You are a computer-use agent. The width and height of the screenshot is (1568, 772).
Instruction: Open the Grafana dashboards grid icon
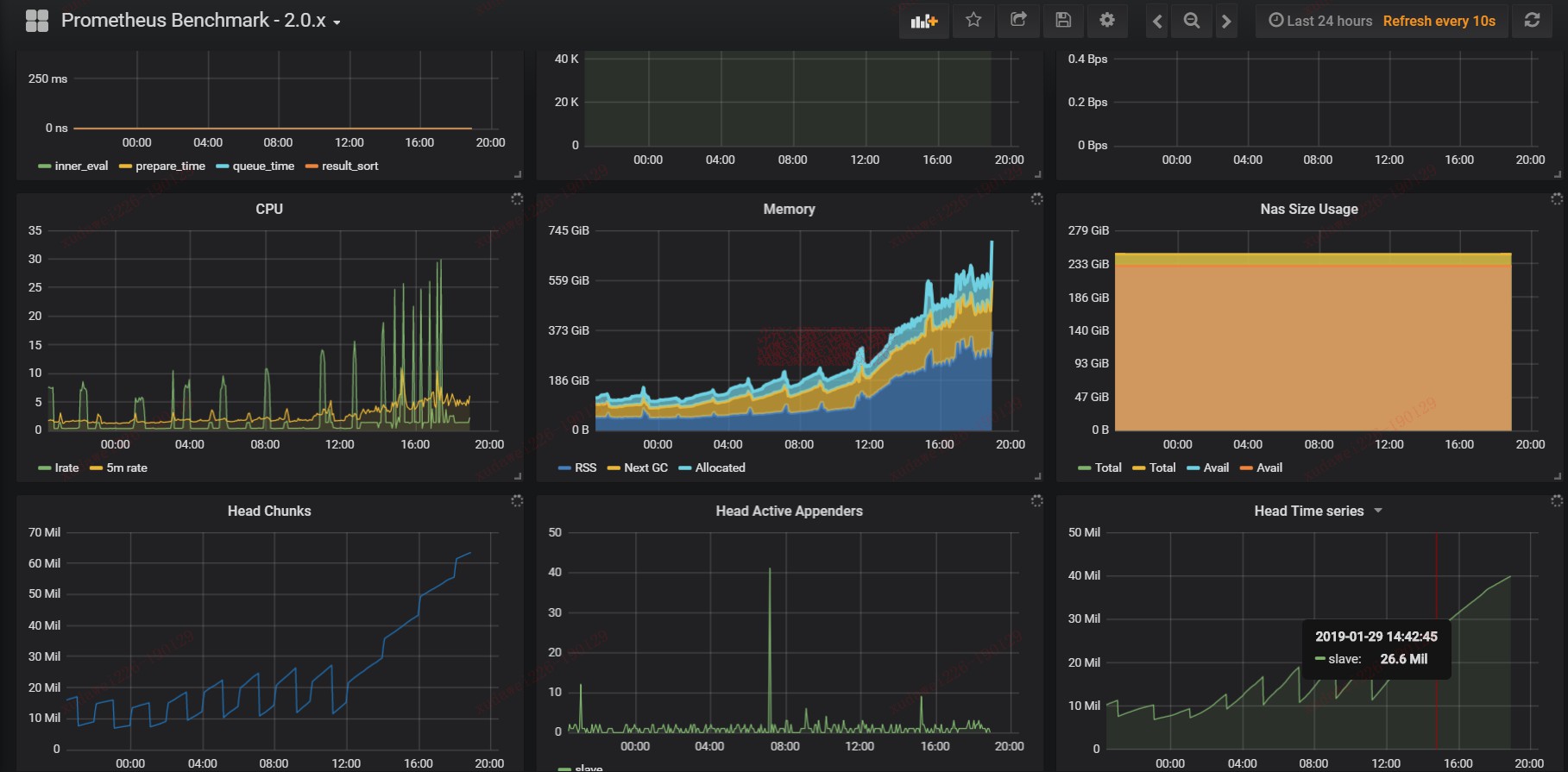[x=37, y=21]
